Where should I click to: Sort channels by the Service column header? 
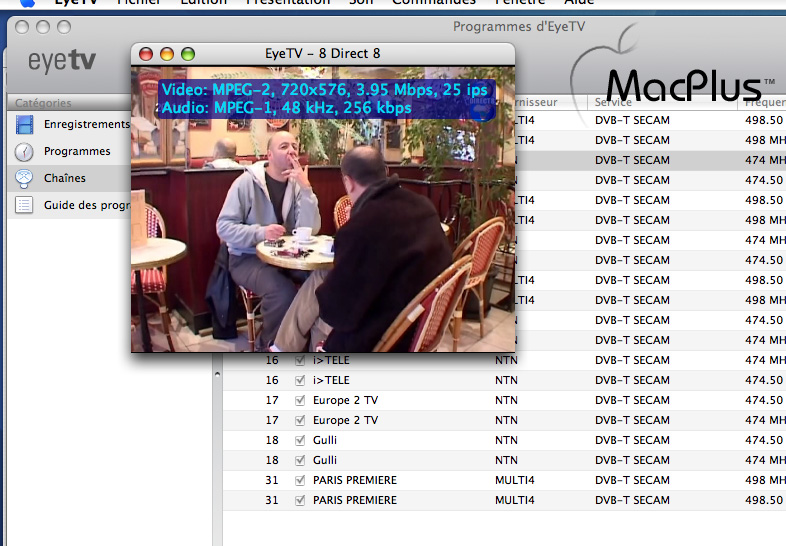pos(662,102)
